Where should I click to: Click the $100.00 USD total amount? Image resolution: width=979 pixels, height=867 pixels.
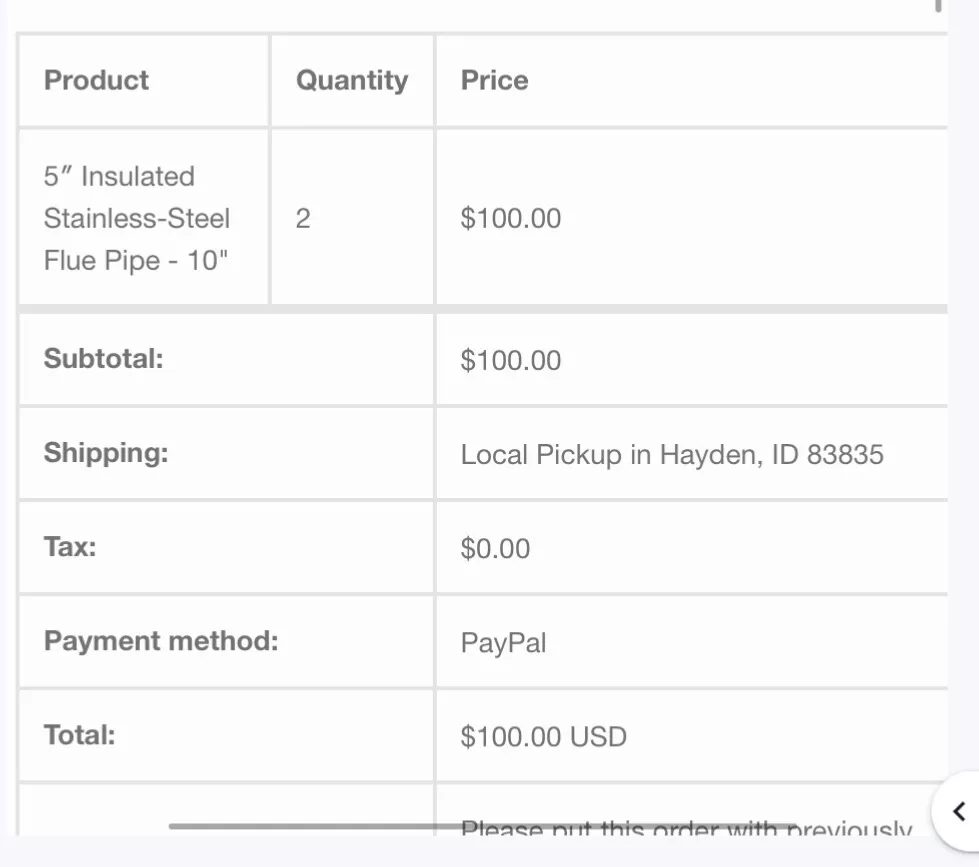point(543,737)
